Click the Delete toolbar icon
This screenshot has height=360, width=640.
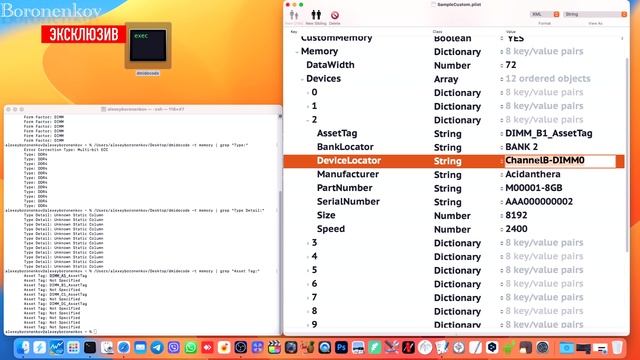pyautogui.click(x=335, y=15)
